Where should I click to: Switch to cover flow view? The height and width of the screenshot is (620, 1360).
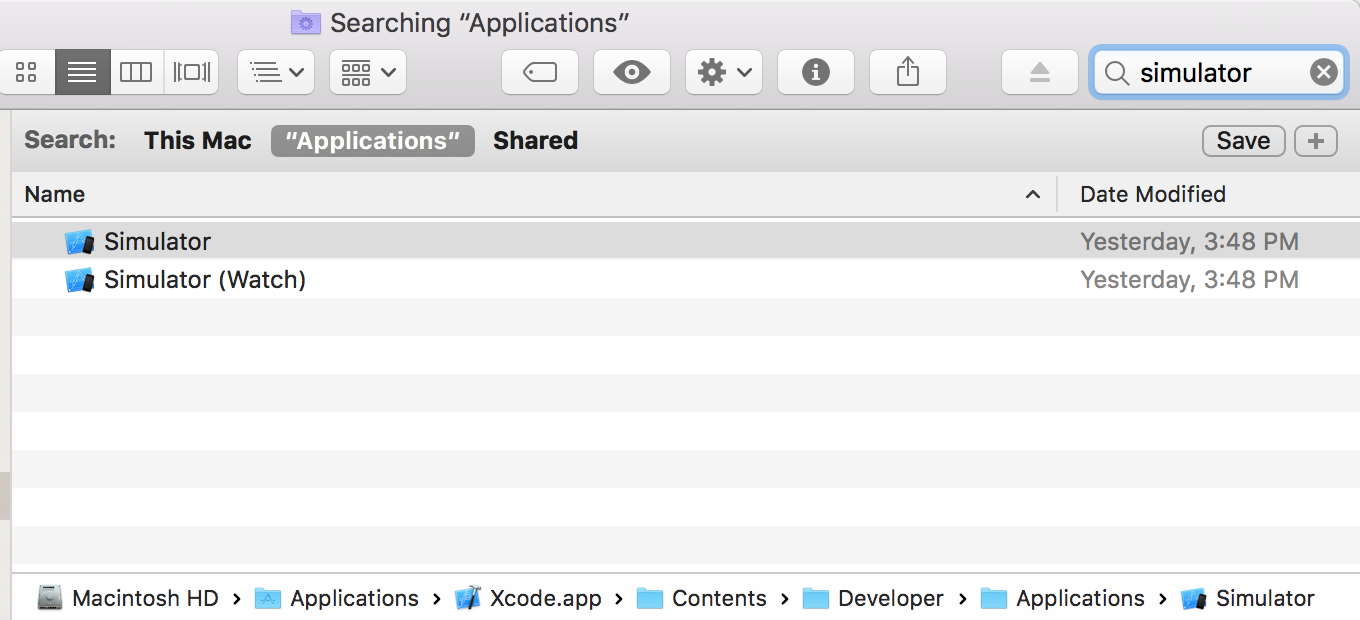(x=191, y=72)
